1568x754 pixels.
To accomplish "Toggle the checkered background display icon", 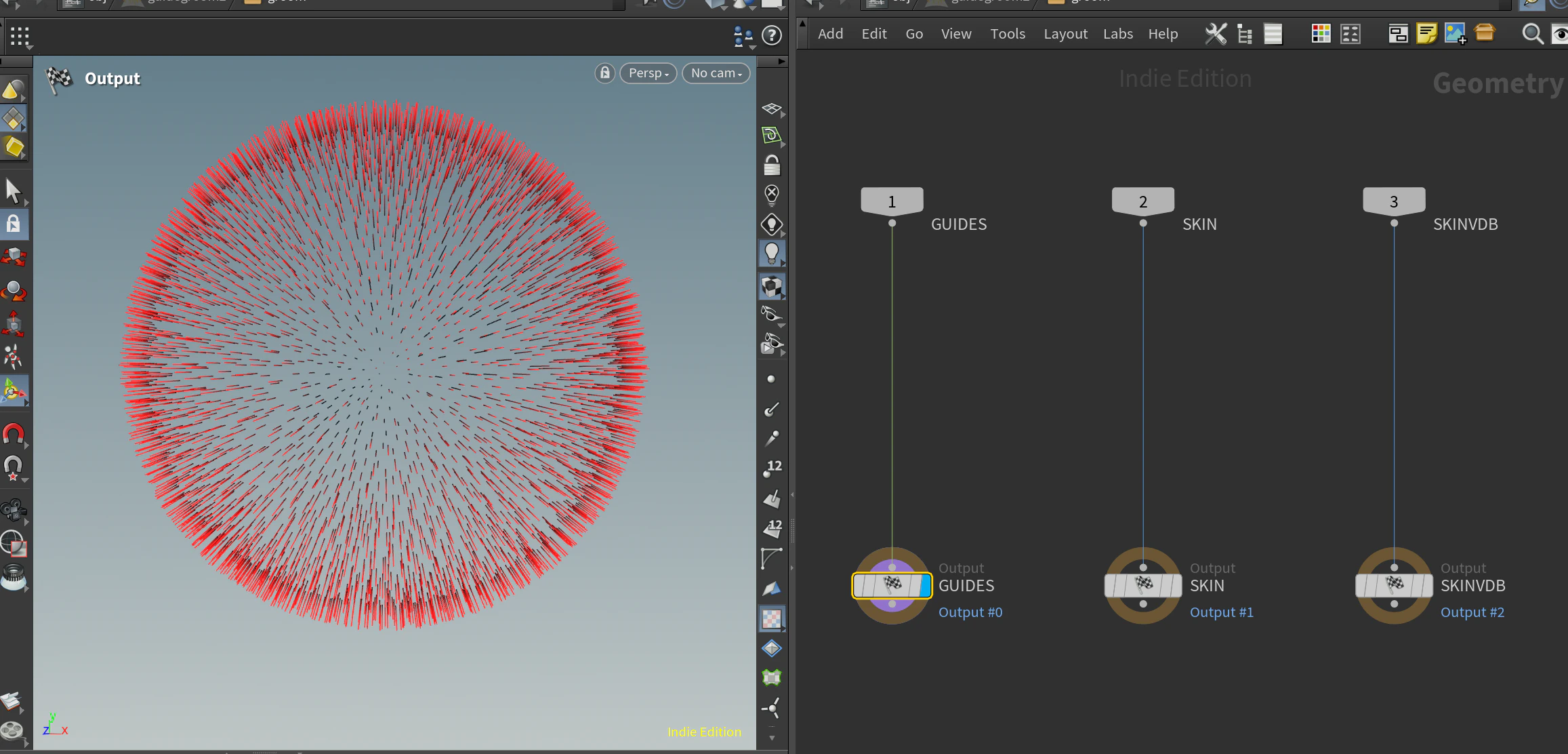I will (772, 618).
